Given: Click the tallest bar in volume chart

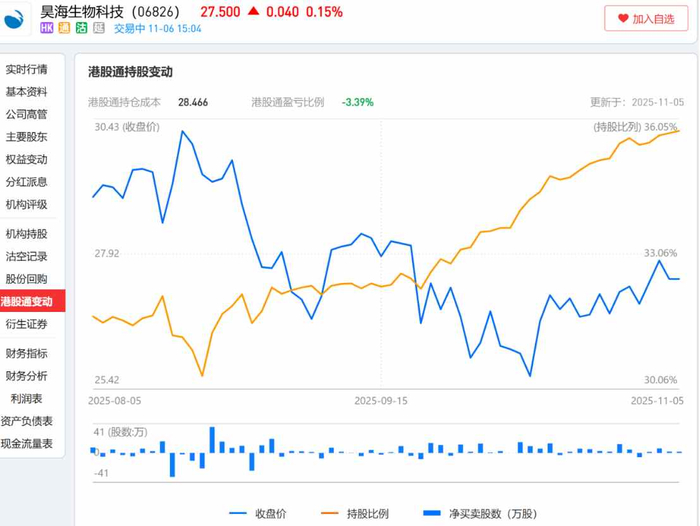Looking at the screenshot, I should pyautogui.click(x=212, y=439).
